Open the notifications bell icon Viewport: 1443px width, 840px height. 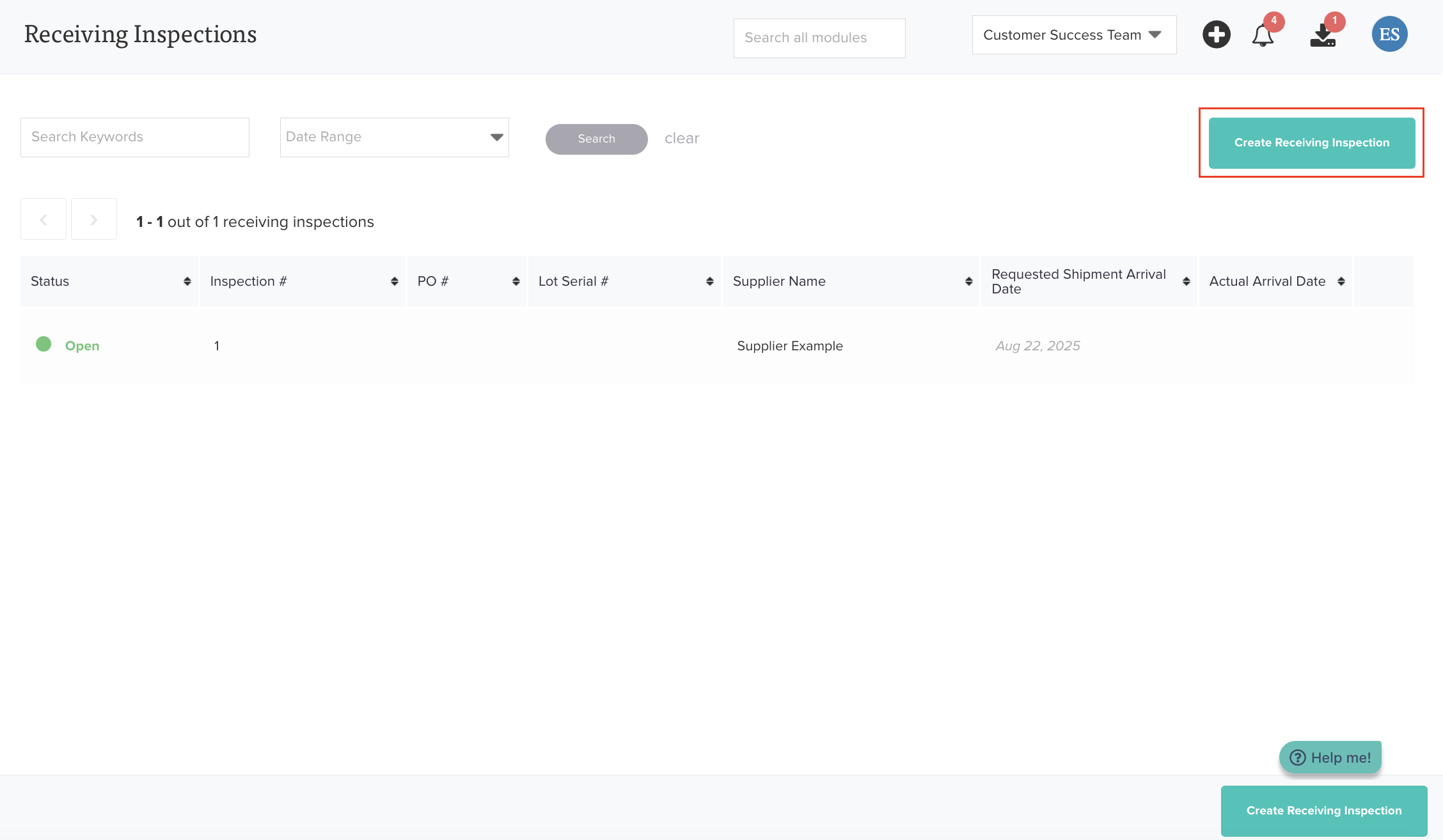pyautogui.click(x=1263, y=35)
